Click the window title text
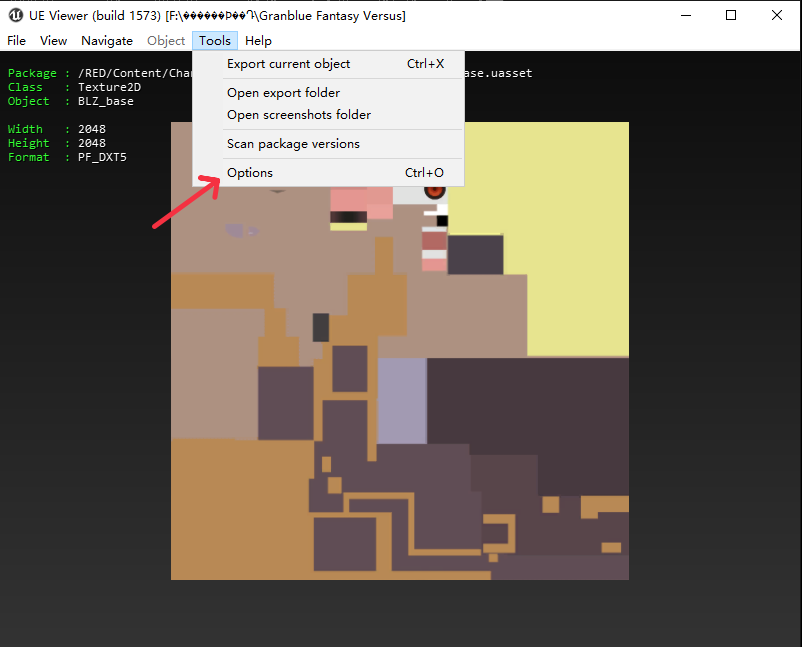The width and height of the screenshot is (802, 647). pos(217,16)
